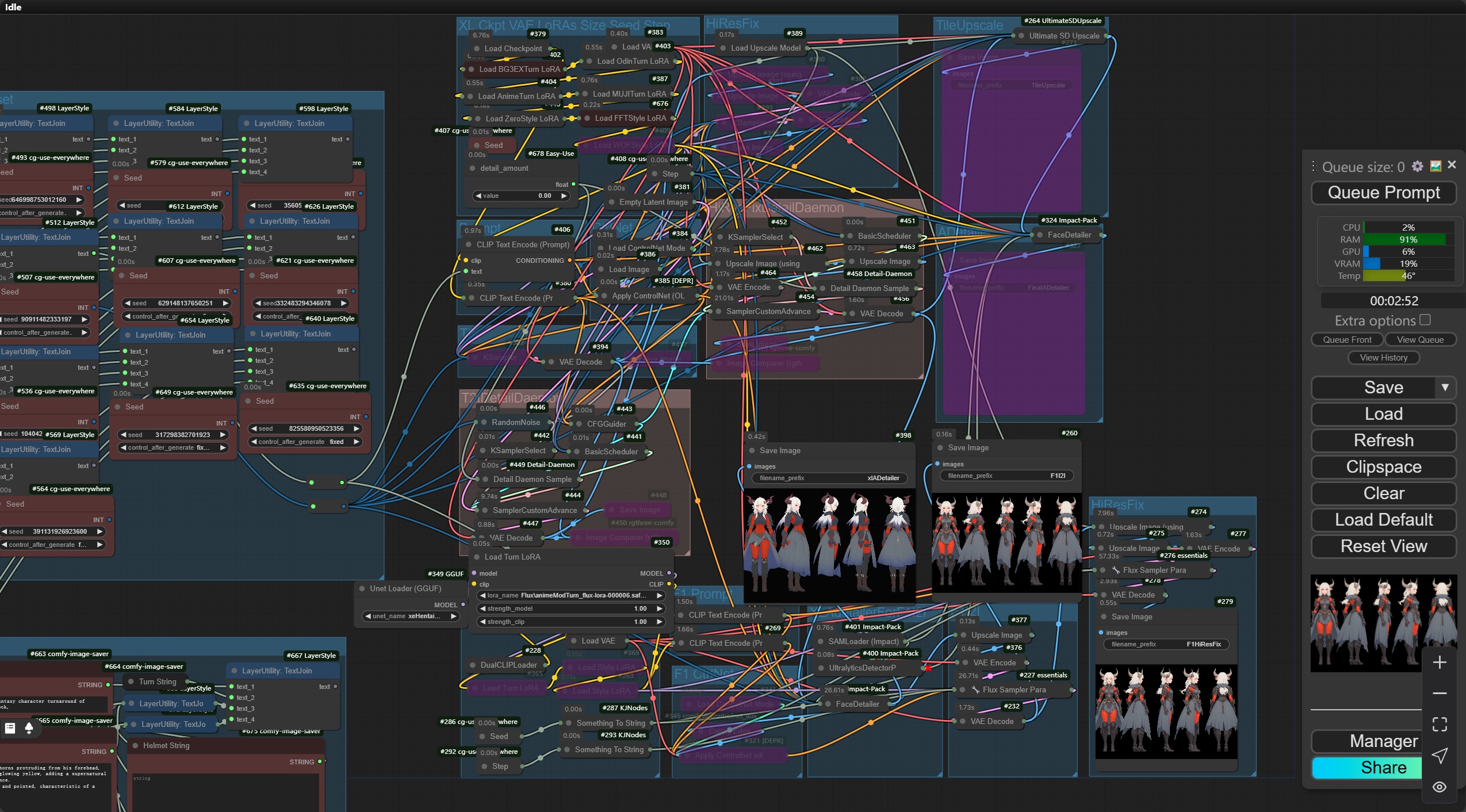The height and width of the screenshot is (812, 1466).
Task: Click the Refresh button
Action: click(x=1383, y=441)
